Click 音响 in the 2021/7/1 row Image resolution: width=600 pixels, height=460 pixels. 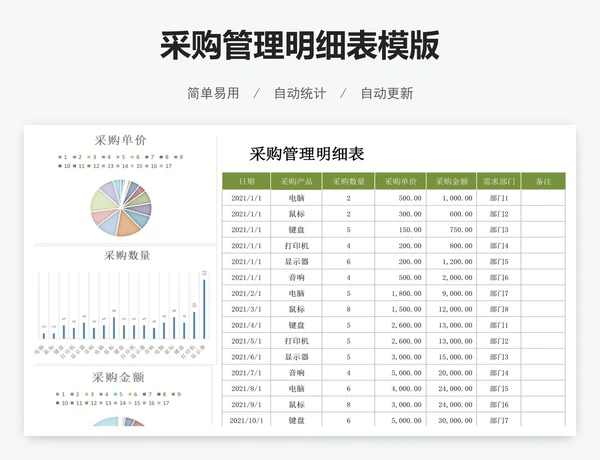click(297, 373)
